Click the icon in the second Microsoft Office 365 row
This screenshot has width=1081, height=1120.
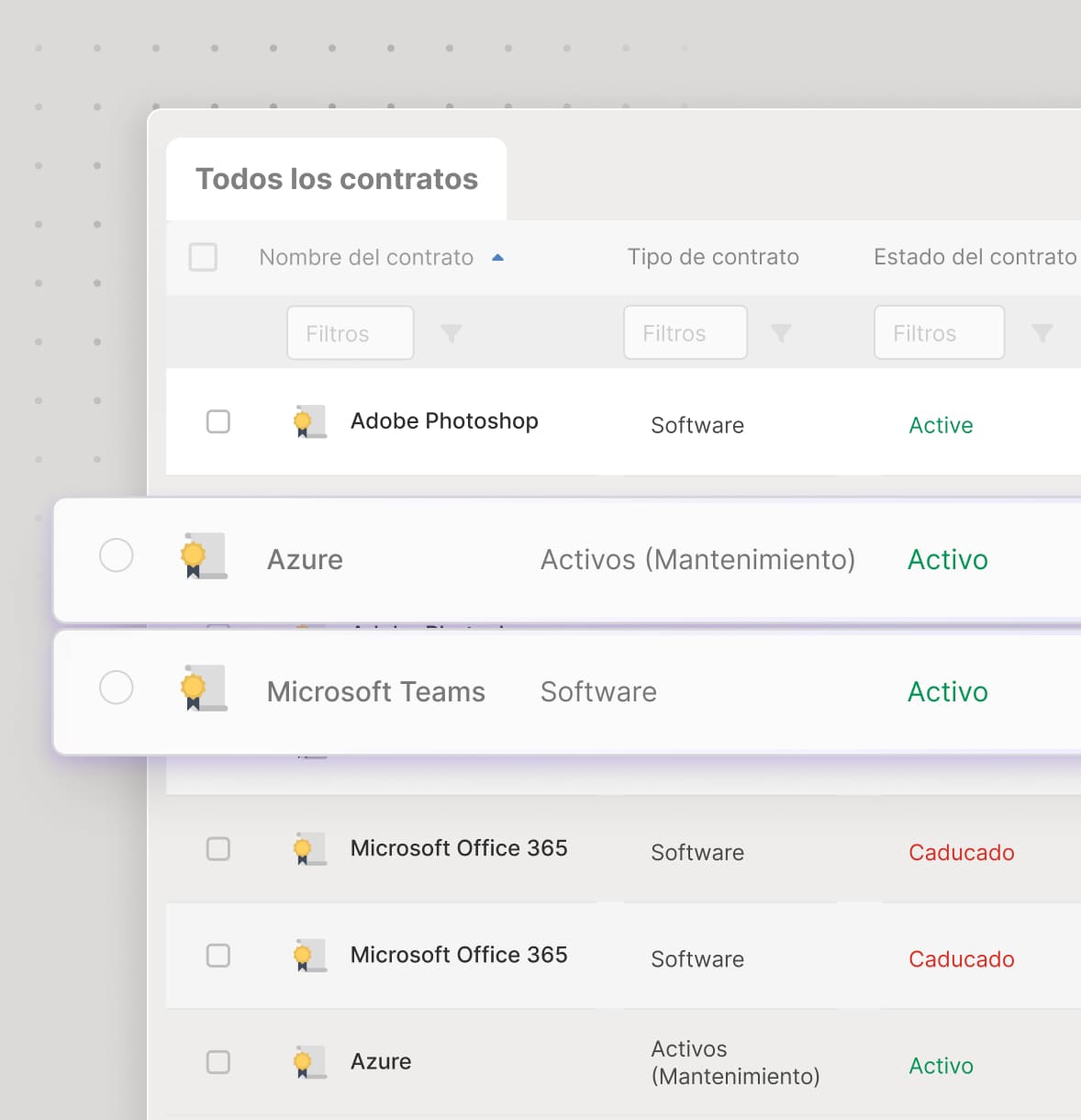(x=309, y=956)
